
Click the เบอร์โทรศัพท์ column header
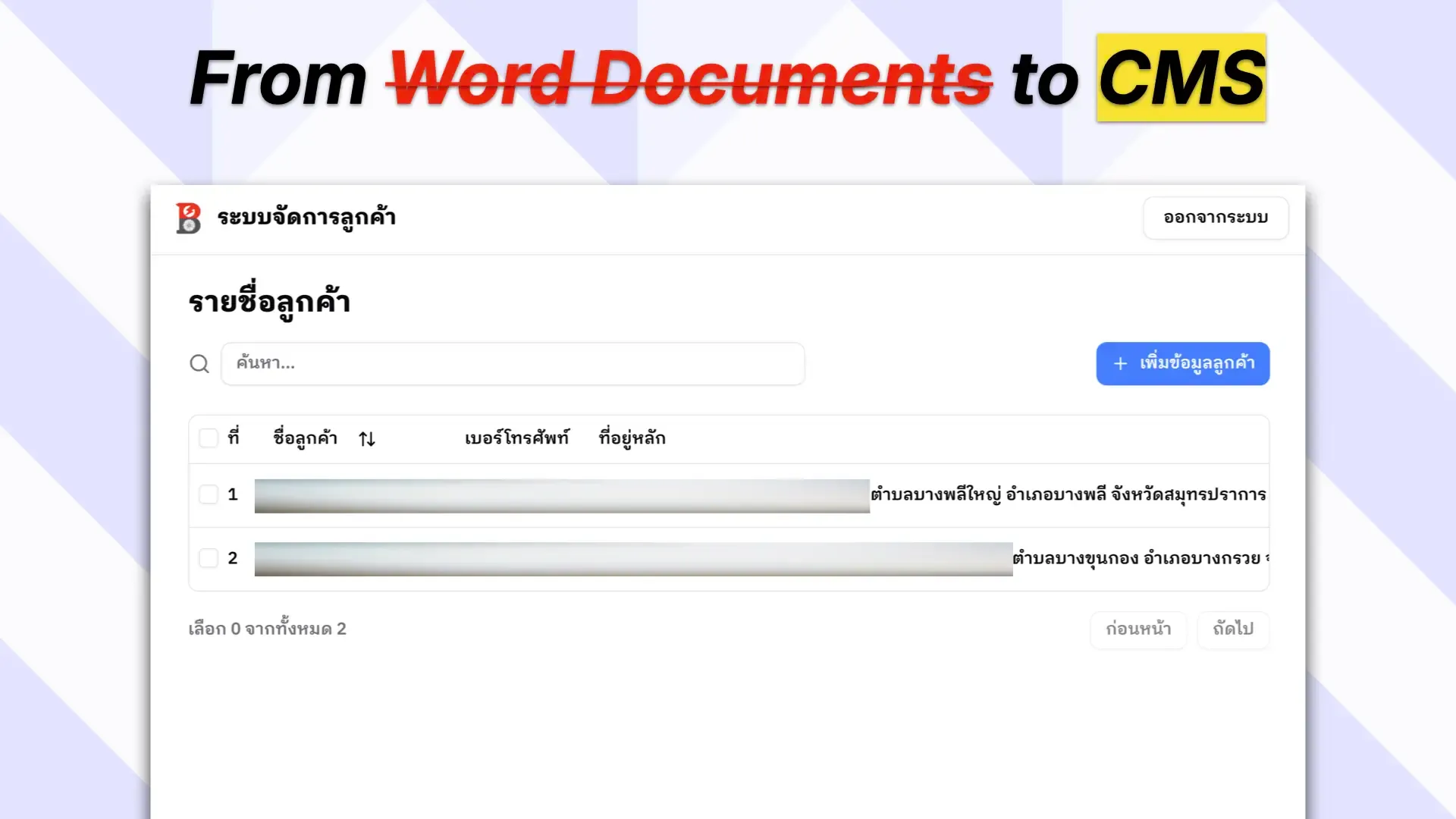(x=516, y=438)
